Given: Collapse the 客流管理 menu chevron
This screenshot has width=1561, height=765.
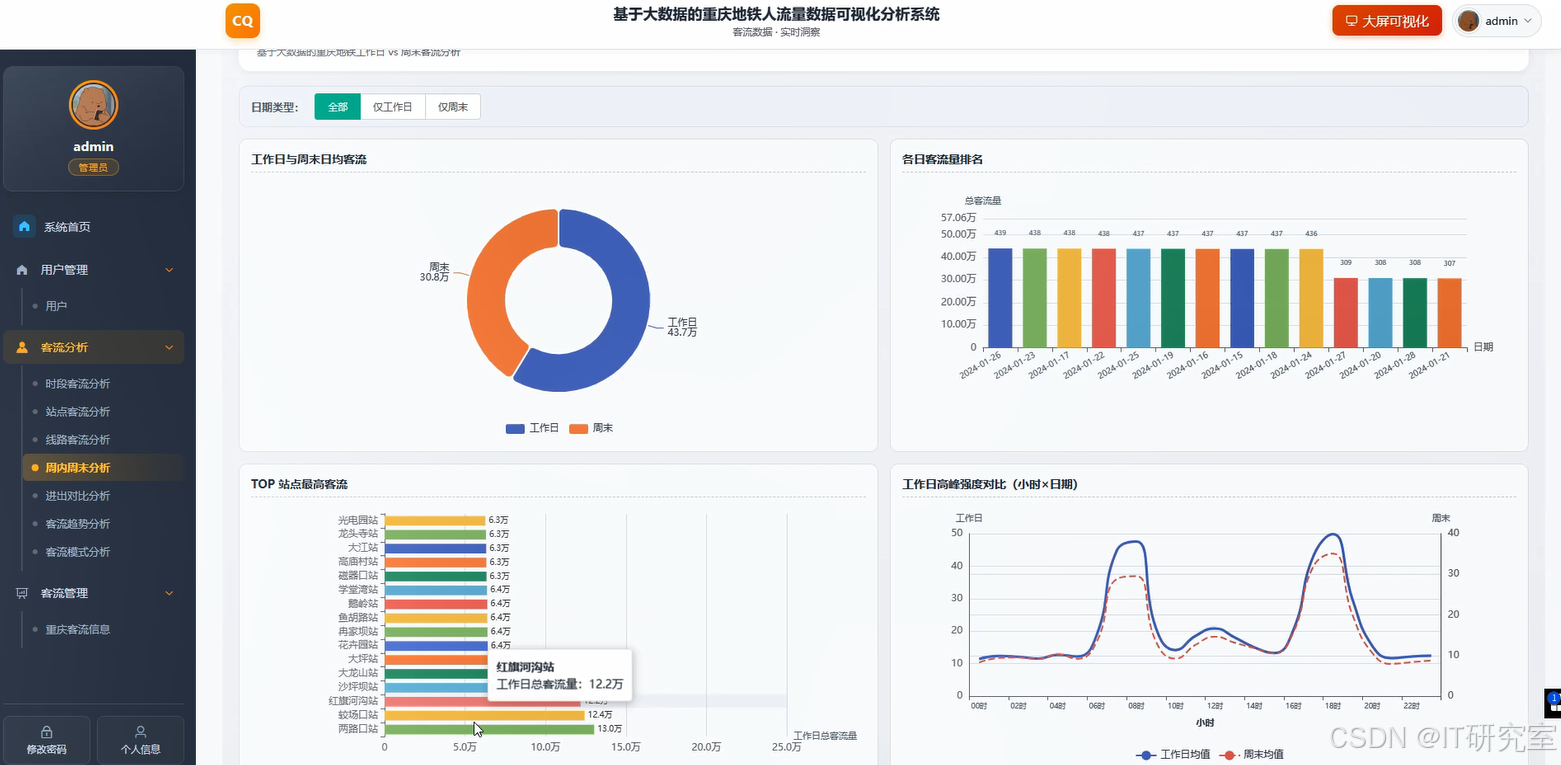Looking at the screenshot, I should pyautogui.click(x=169, y=593).
